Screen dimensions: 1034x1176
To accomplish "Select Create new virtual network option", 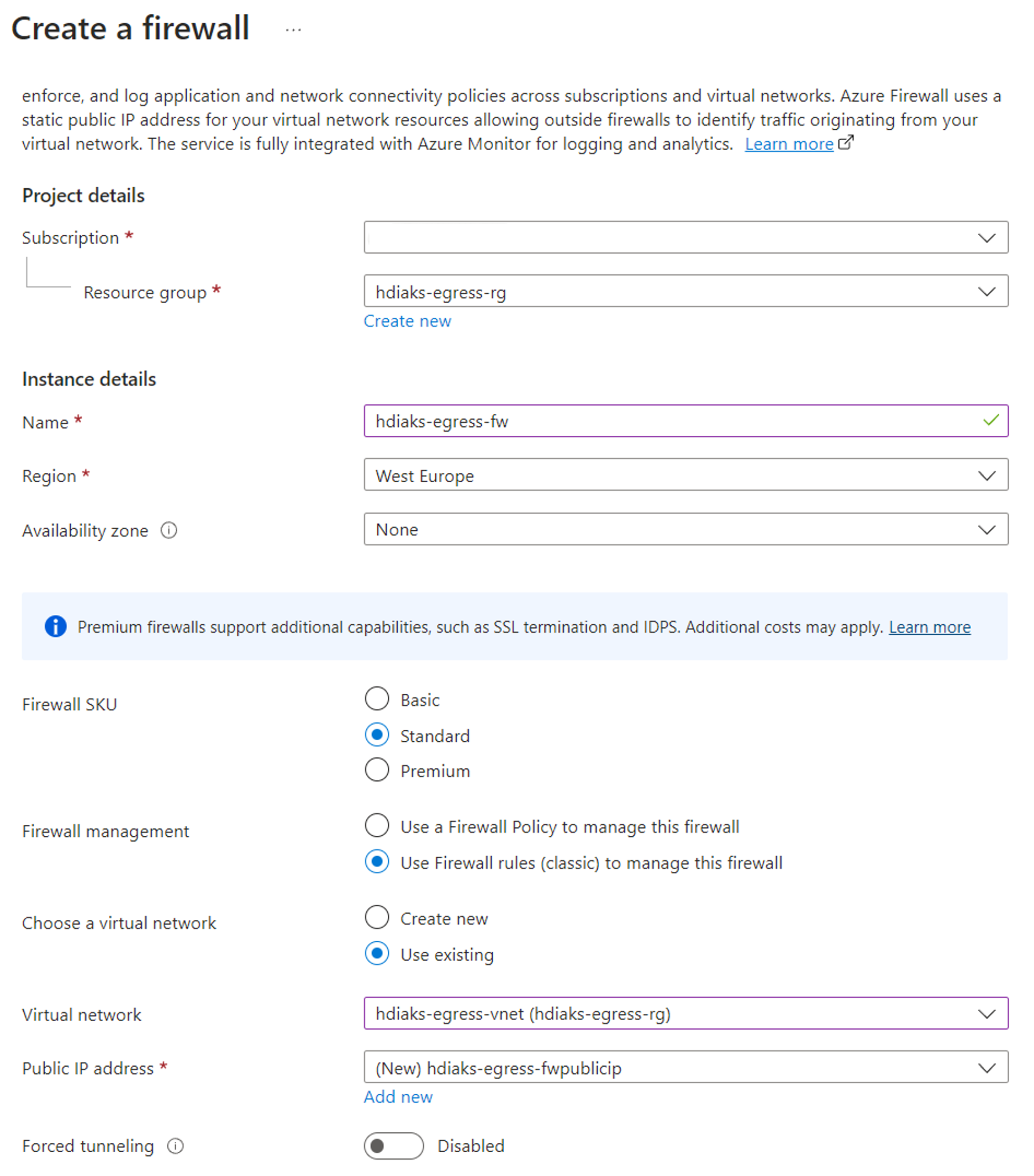I will 377,918.
